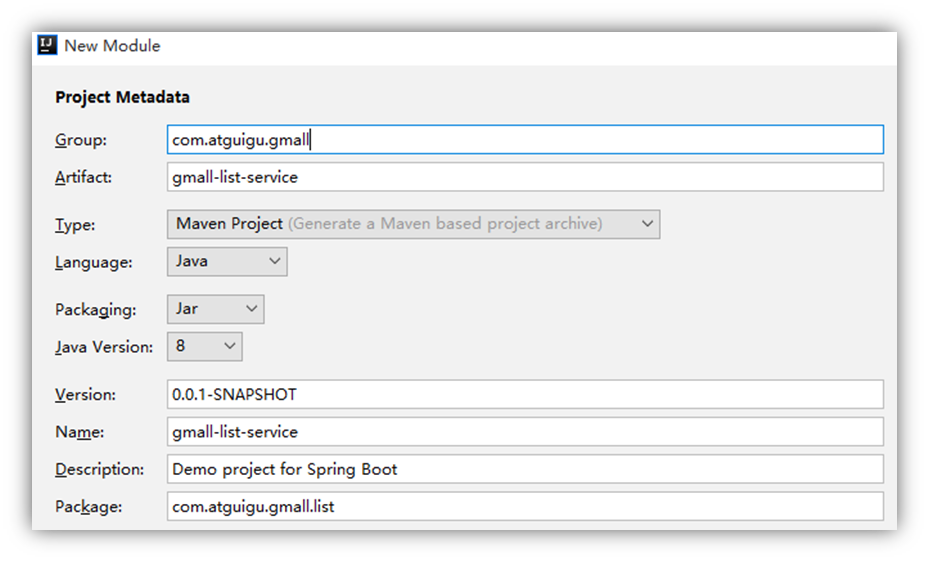Click the Description field for Spring Boot

pos(525,469)
